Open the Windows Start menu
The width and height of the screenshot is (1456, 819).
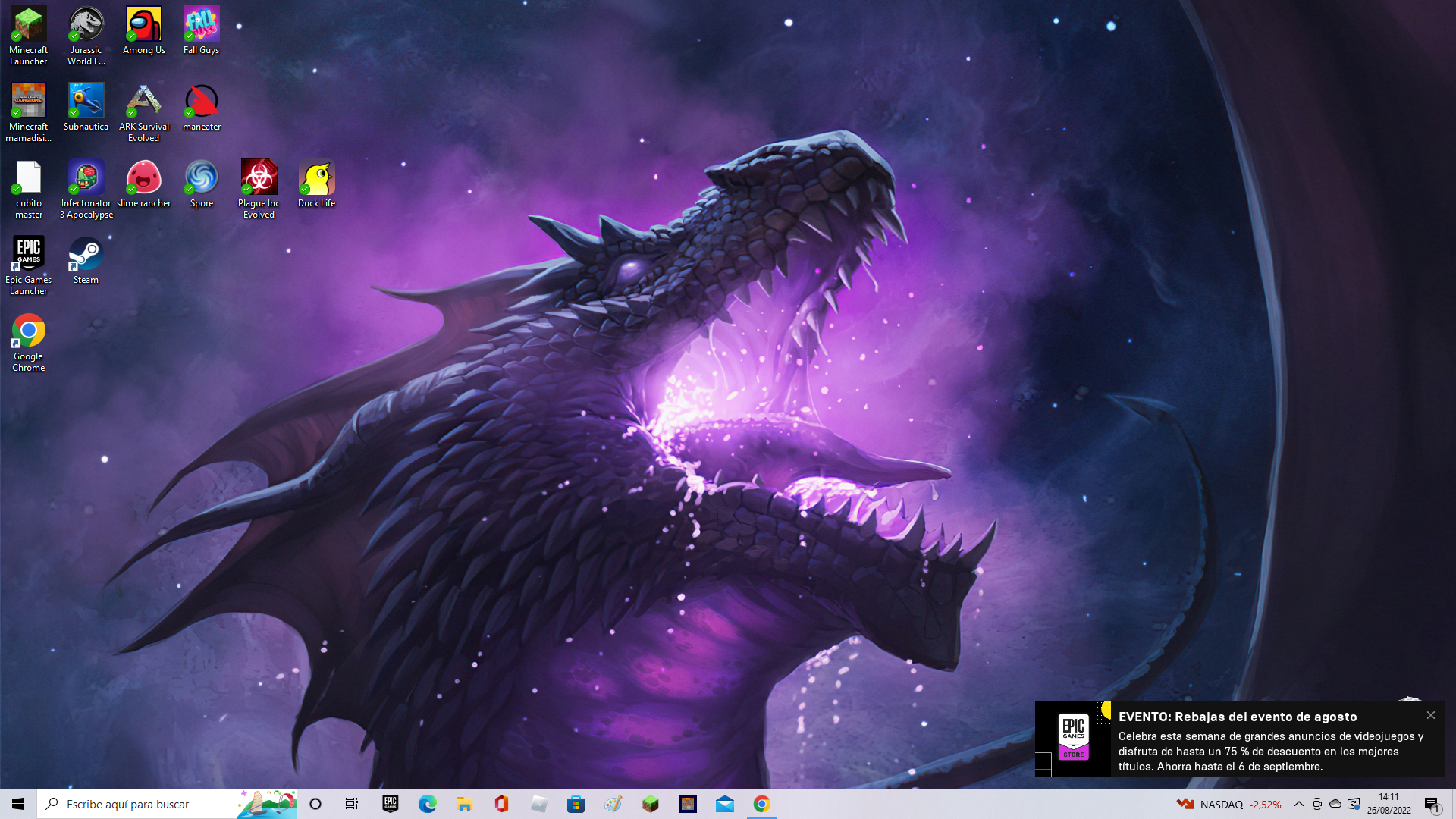click(18, 804)
